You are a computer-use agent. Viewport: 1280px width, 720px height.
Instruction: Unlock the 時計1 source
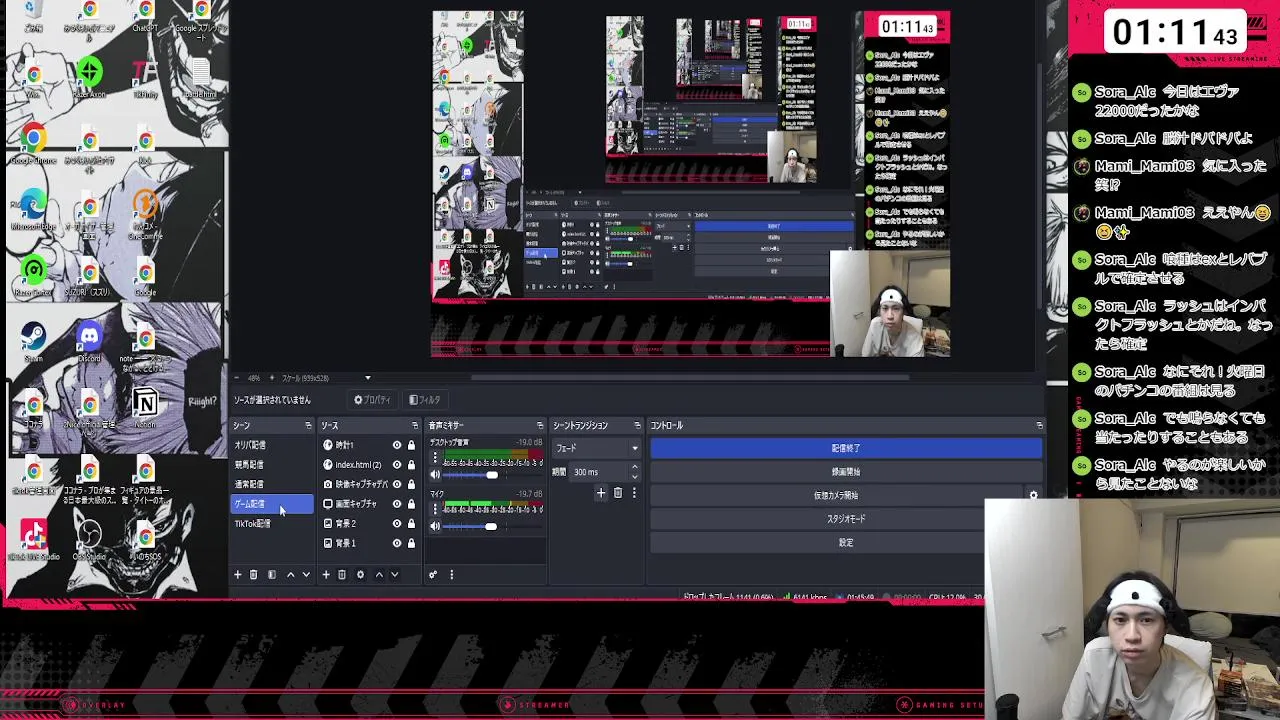[411, 445]
